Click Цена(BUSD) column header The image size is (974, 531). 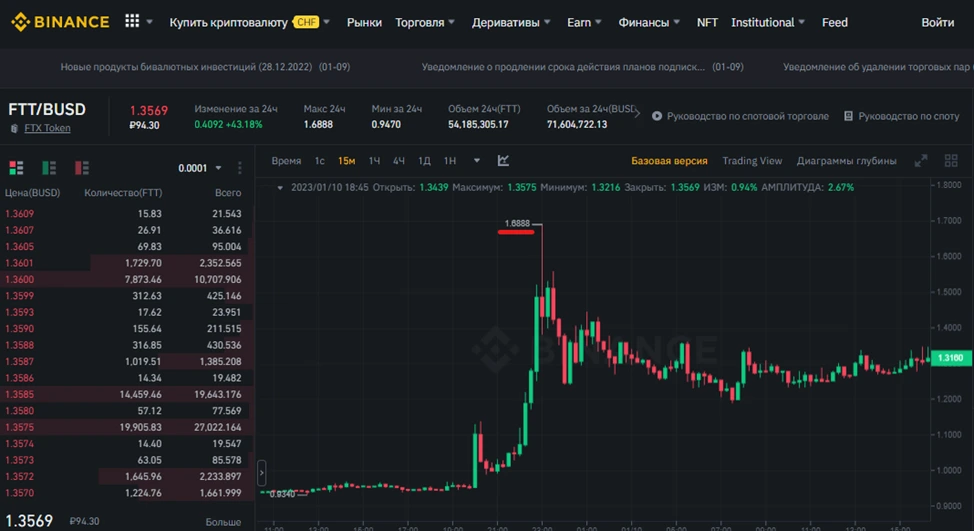click(32, 193)
